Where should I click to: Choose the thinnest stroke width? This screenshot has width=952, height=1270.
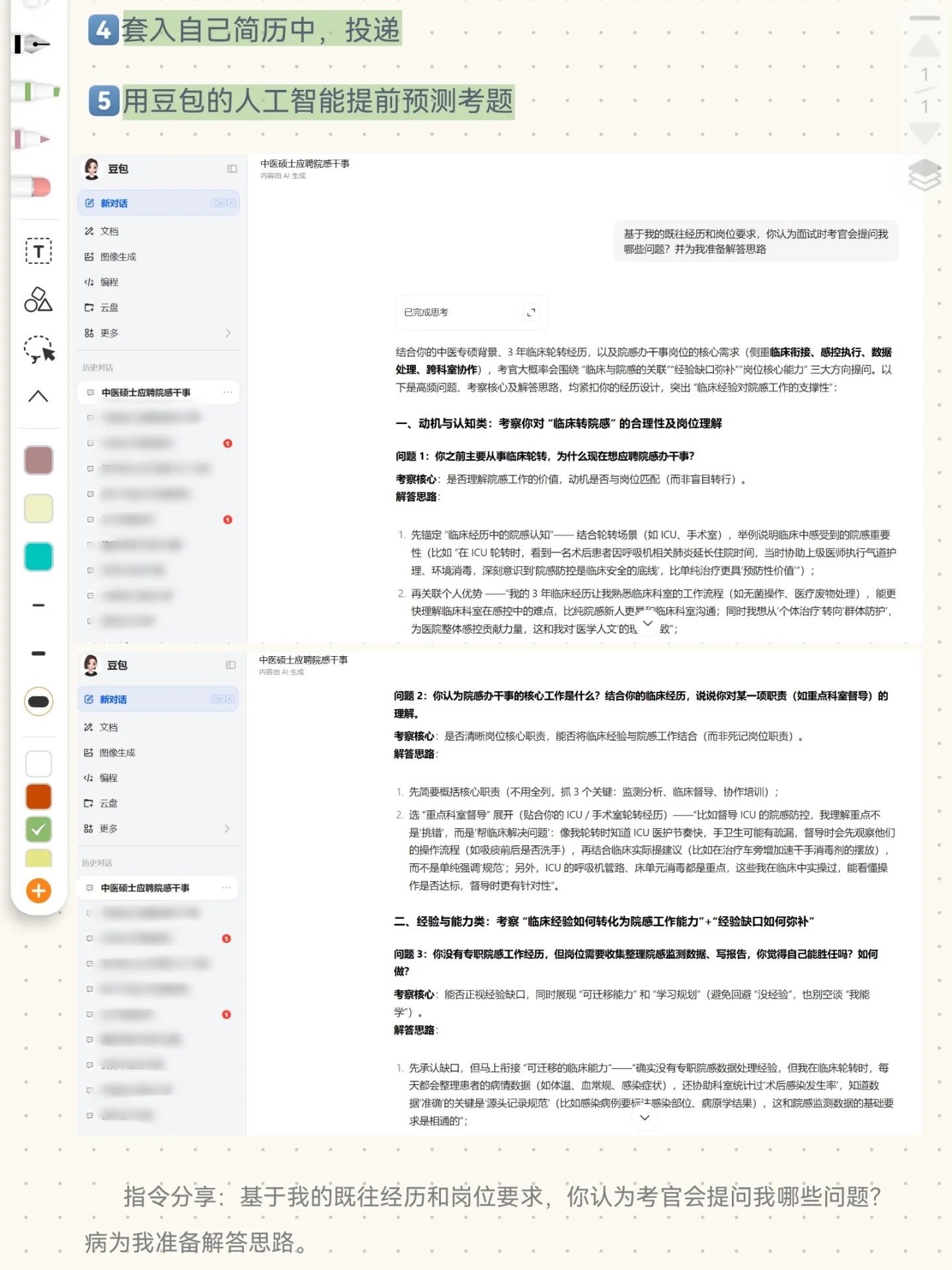[38, 605]
